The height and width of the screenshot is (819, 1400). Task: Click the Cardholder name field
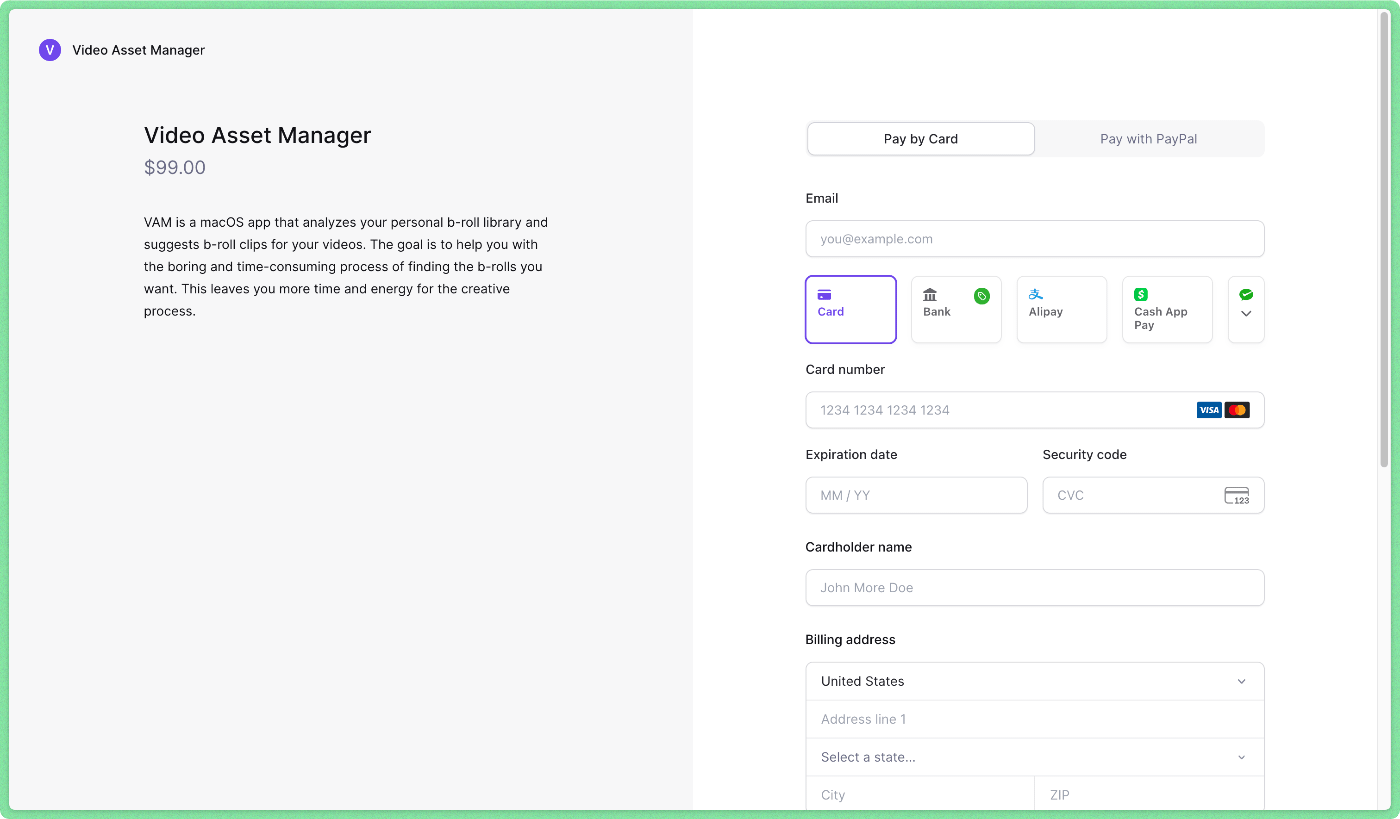pos(1035,587)
